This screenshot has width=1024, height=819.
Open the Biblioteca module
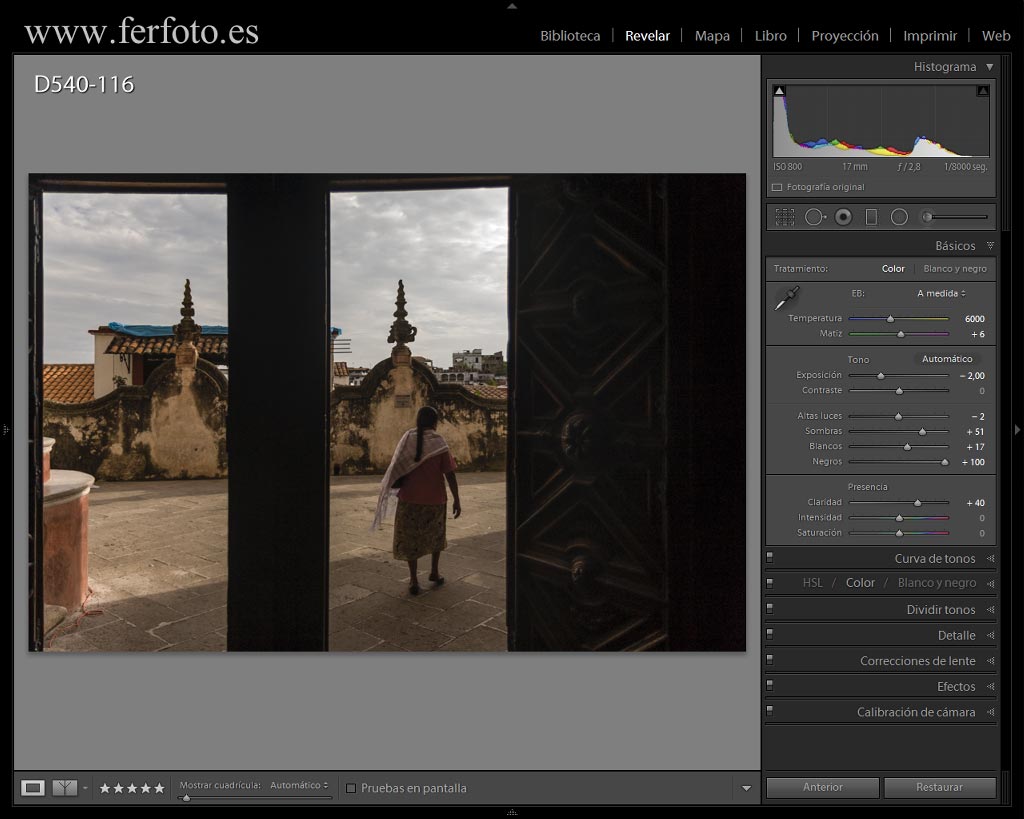tap(570, 36)
